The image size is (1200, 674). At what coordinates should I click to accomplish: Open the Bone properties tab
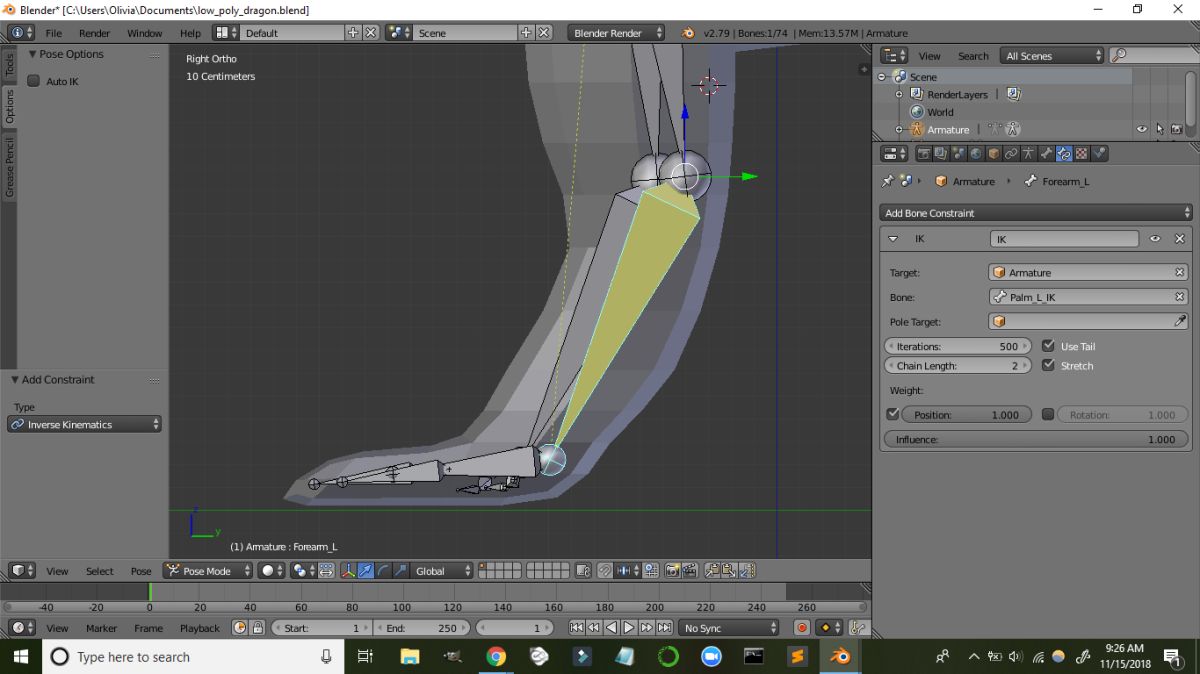click(x=1046, y=154)
